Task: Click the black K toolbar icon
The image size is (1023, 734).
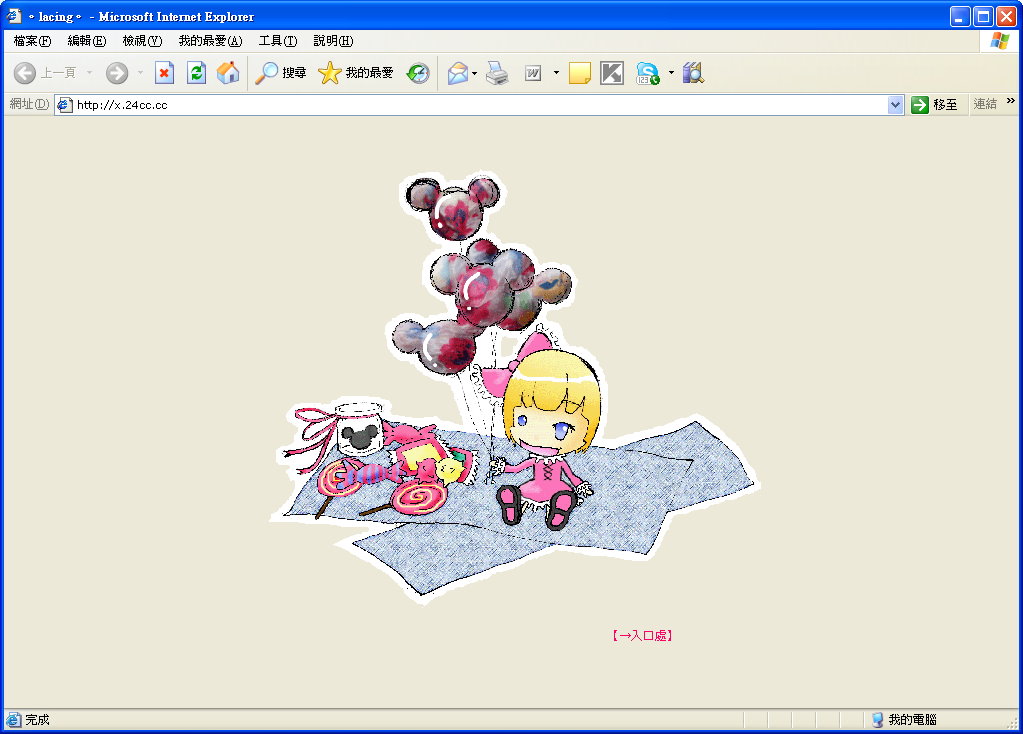Action: tap(612, 73)
